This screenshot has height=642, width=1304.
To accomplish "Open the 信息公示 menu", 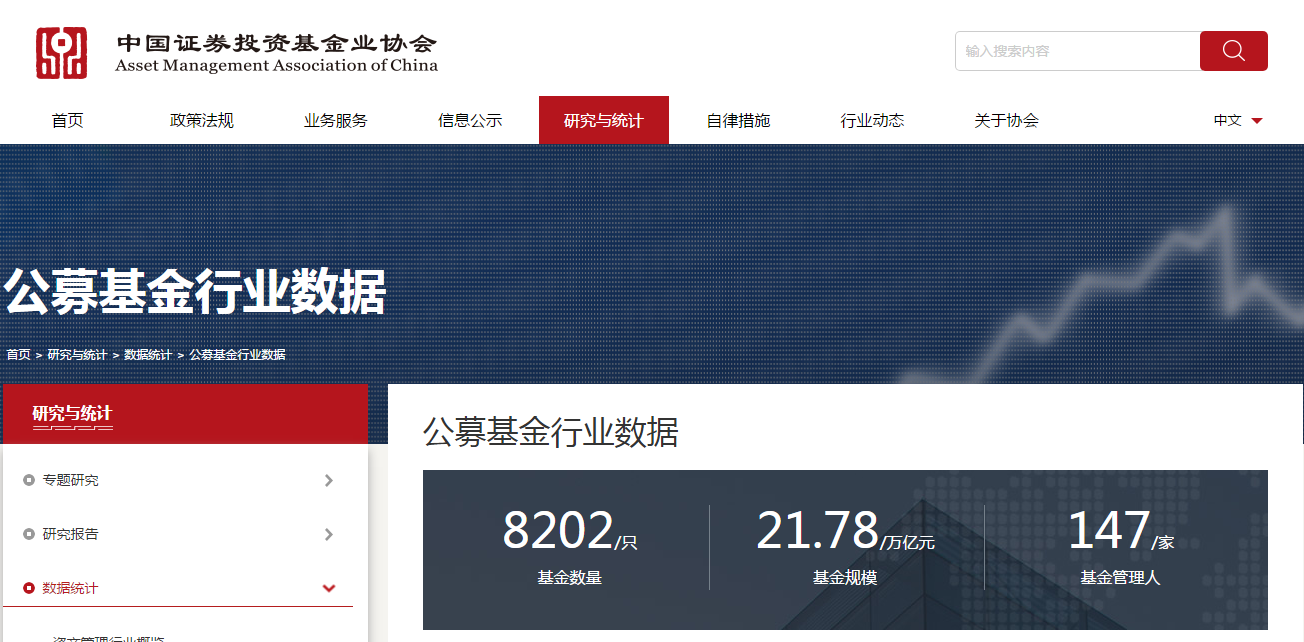I will click(470, 120).
